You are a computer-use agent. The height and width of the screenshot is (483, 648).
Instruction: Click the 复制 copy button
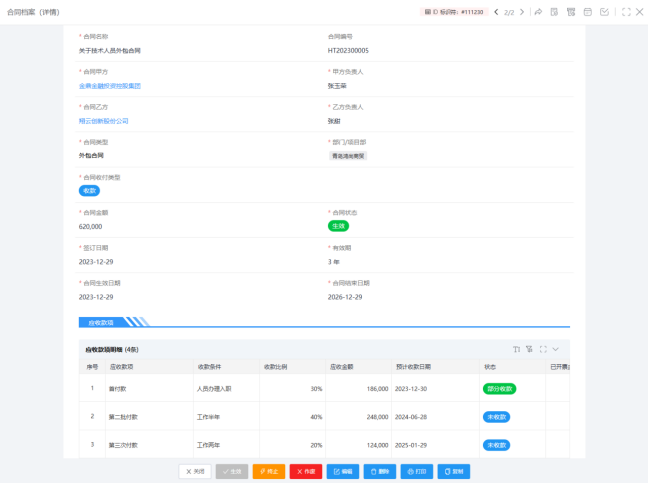tap(453, 471)
